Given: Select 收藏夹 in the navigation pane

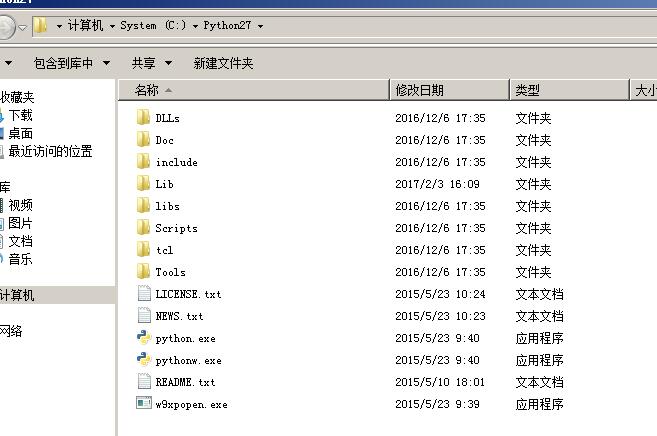Looking at the screenshot, I should coord(17,97).
